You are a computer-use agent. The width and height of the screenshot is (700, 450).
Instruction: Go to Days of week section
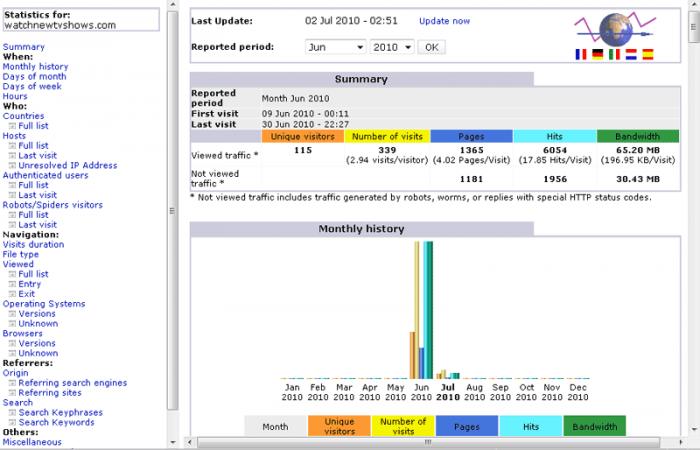coord(31,87)
